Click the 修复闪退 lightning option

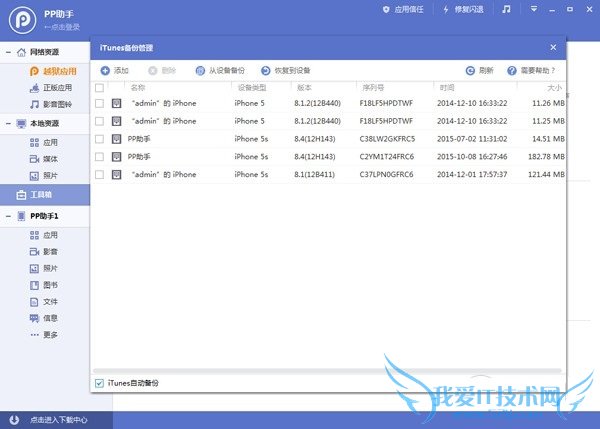click(463, 10)
